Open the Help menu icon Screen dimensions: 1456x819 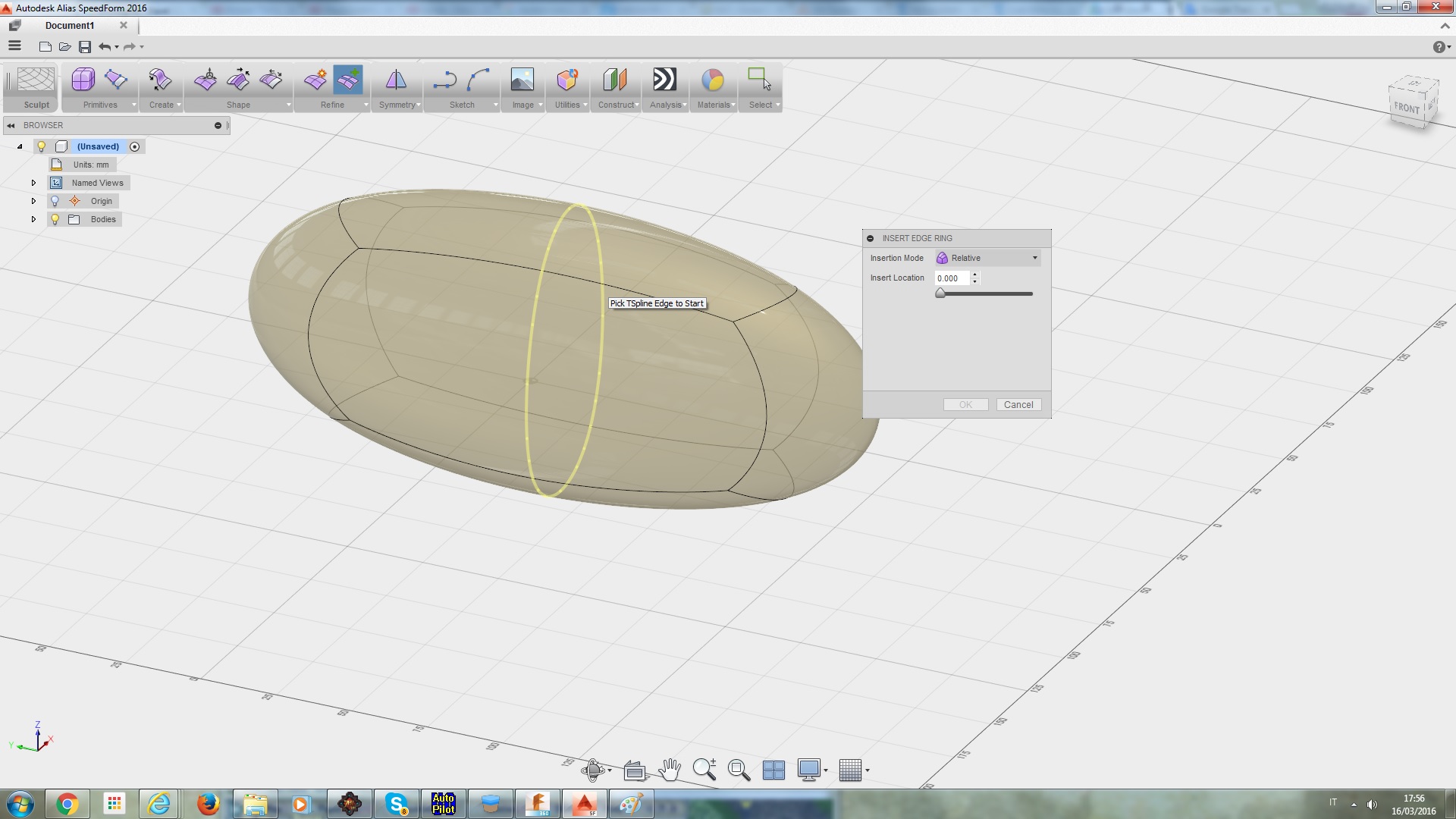[1439, 47]
